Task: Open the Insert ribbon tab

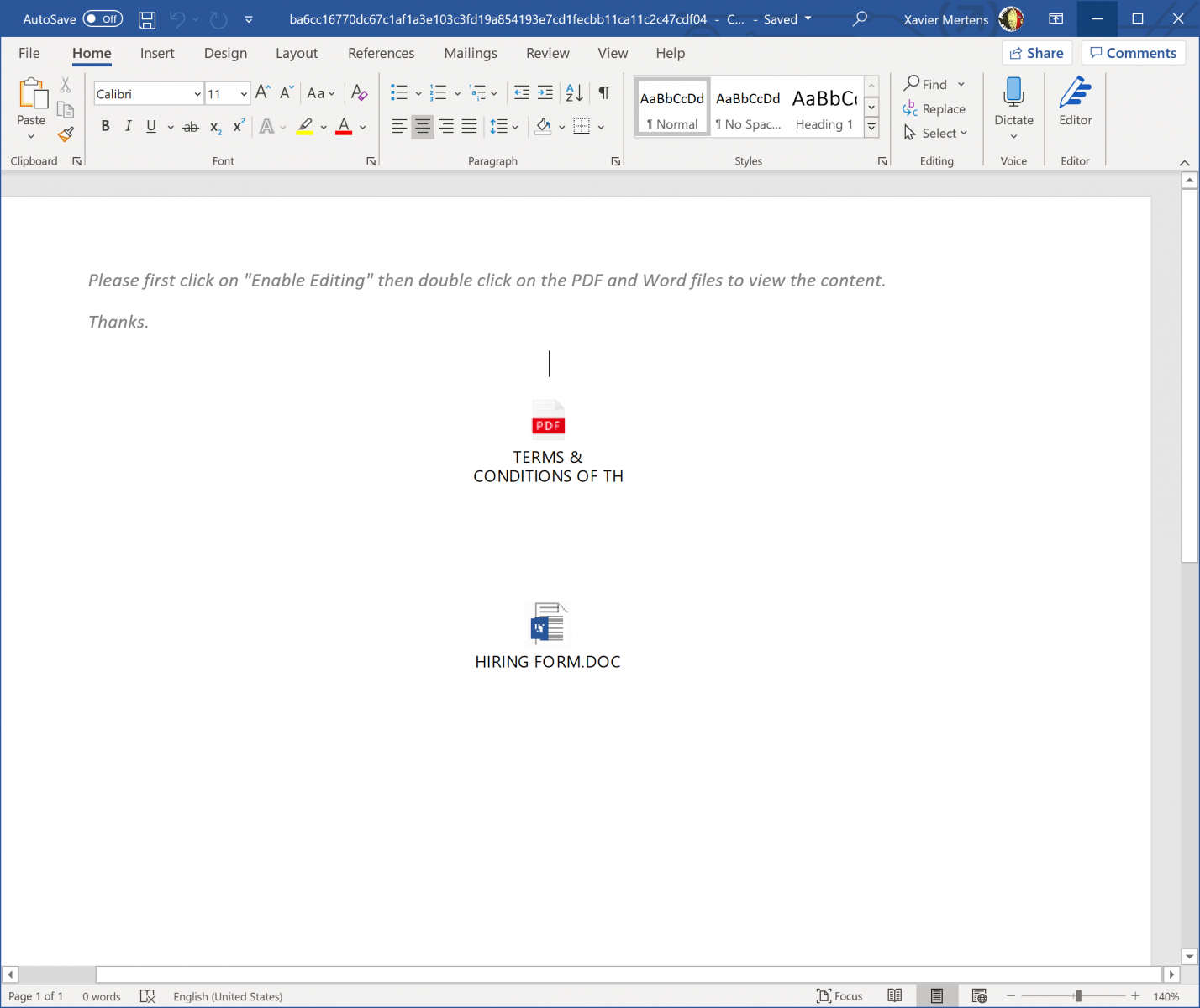Action: pos(157,53)
